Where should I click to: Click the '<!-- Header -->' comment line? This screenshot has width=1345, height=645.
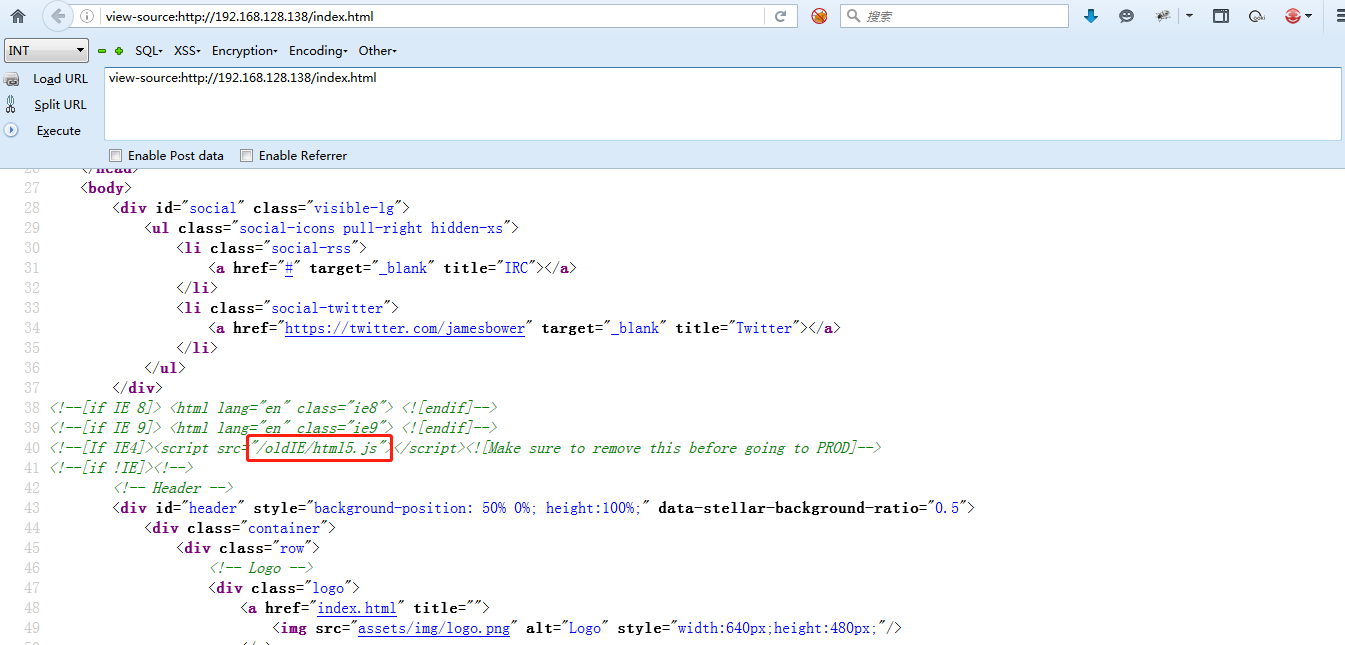click(173, 488)
